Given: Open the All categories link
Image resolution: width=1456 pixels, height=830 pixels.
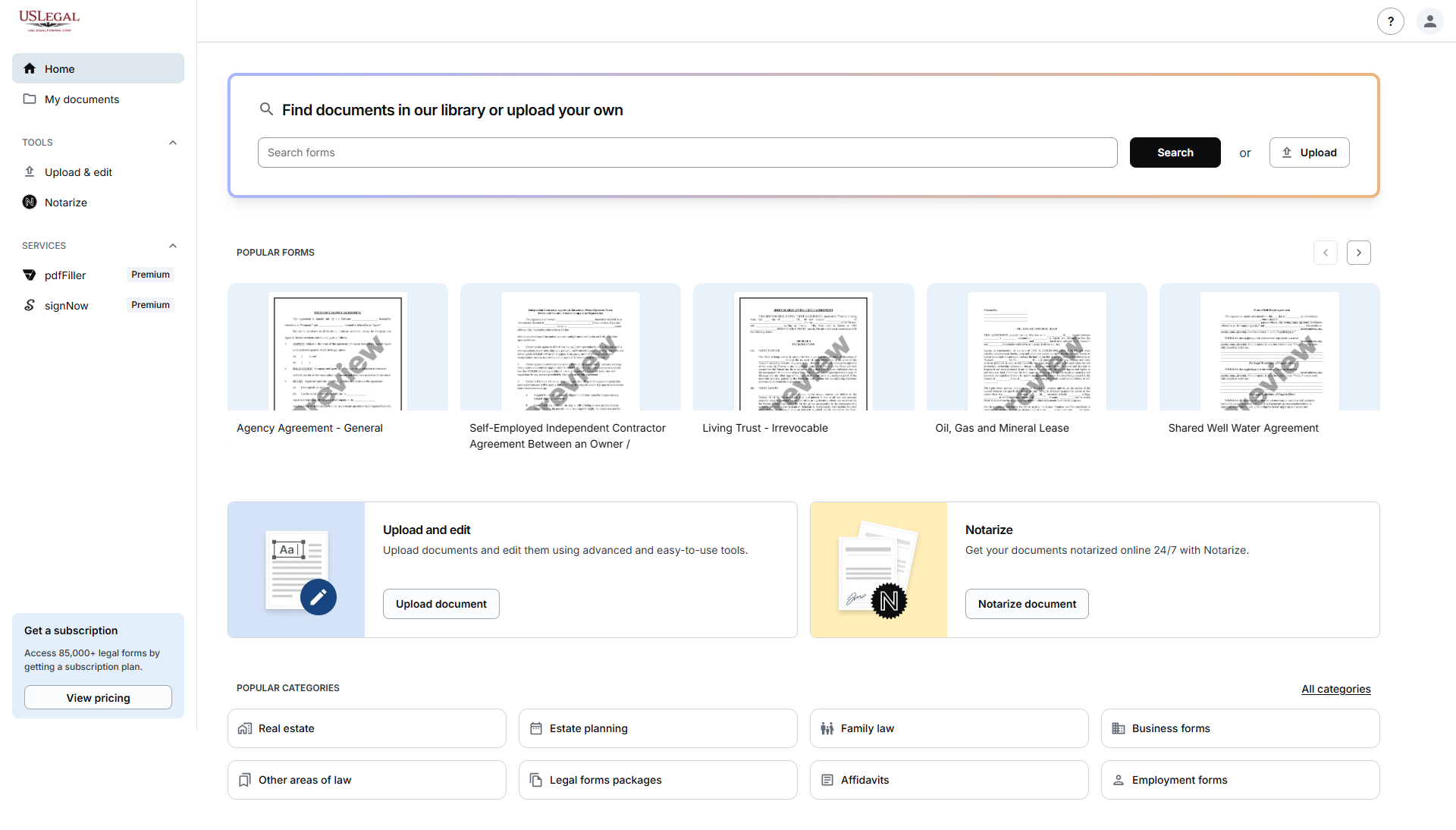Looking at the screenshot, I should pos(1335,689).
